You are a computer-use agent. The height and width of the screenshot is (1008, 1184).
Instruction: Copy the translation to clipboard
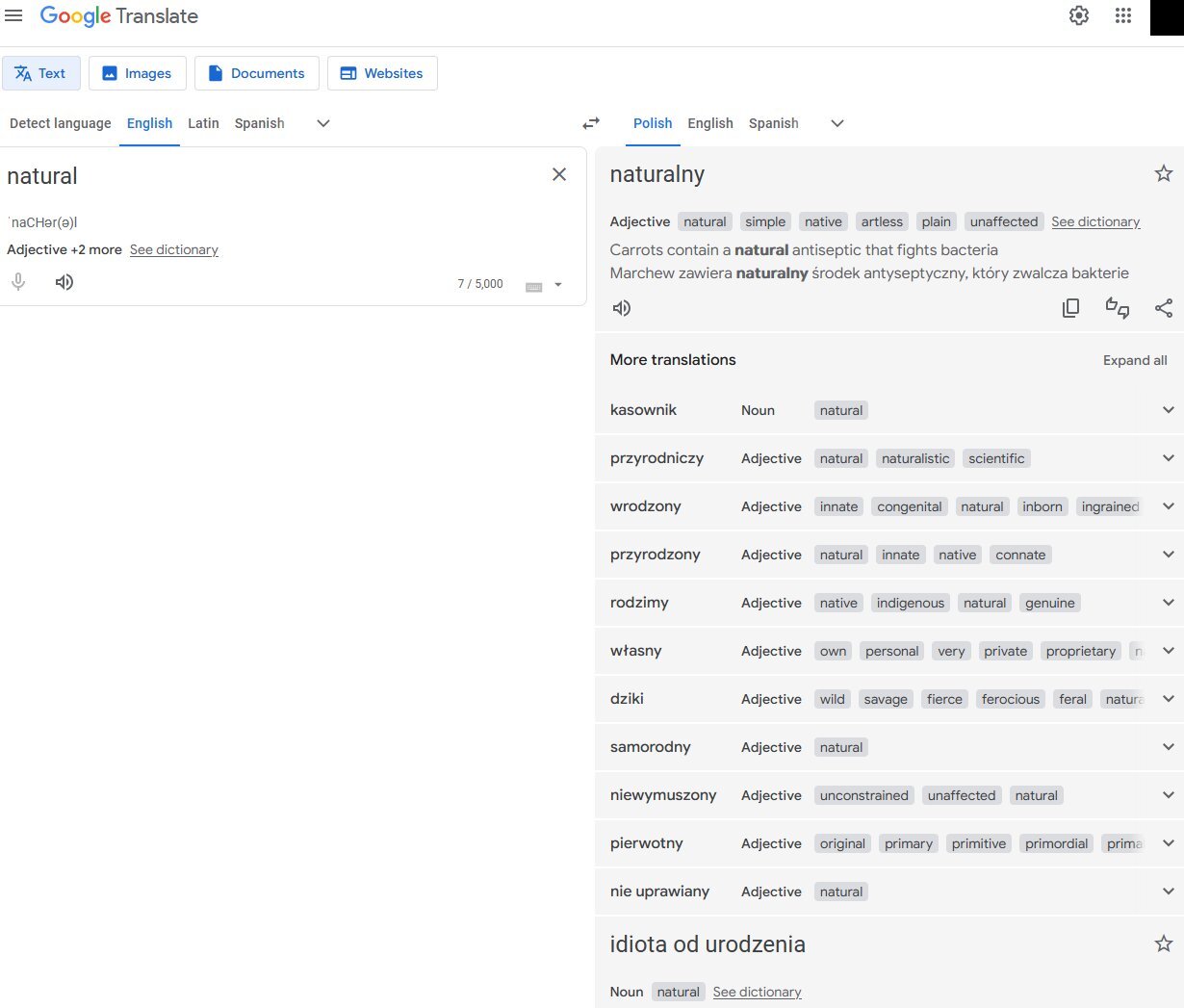click(1070, 308)
